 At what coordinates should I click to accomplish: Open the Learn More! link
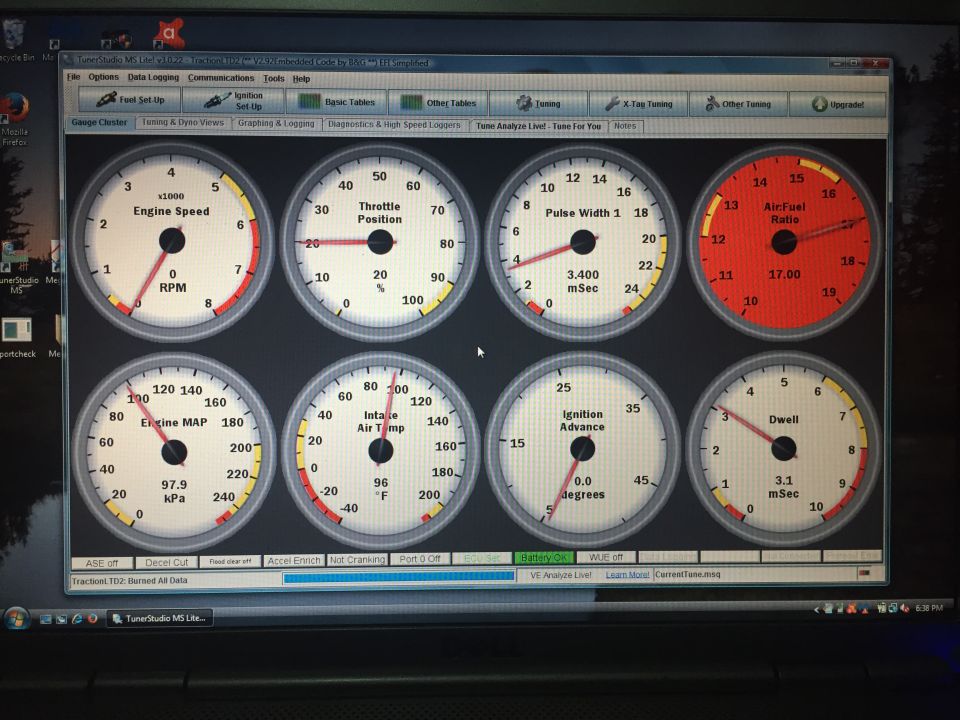pos(627,574)
